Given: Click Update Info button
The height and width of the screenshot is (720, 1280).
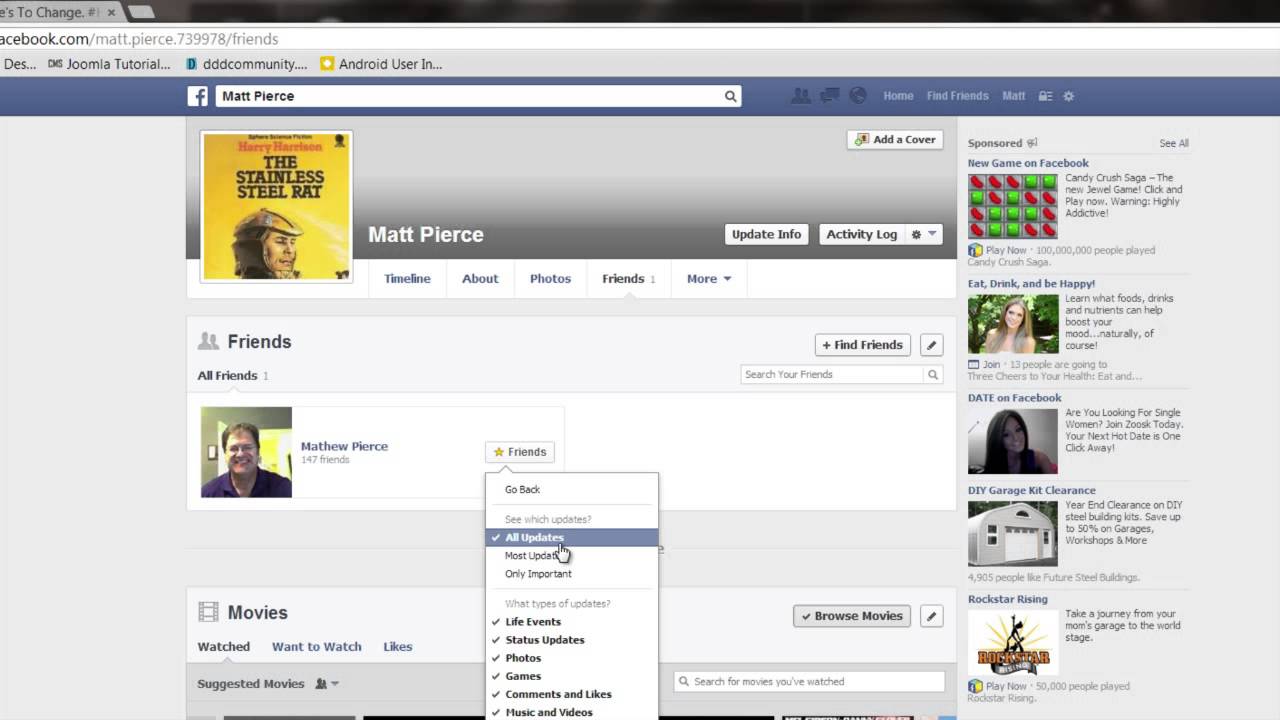Looking at the screenshot, I should (766, 234).
